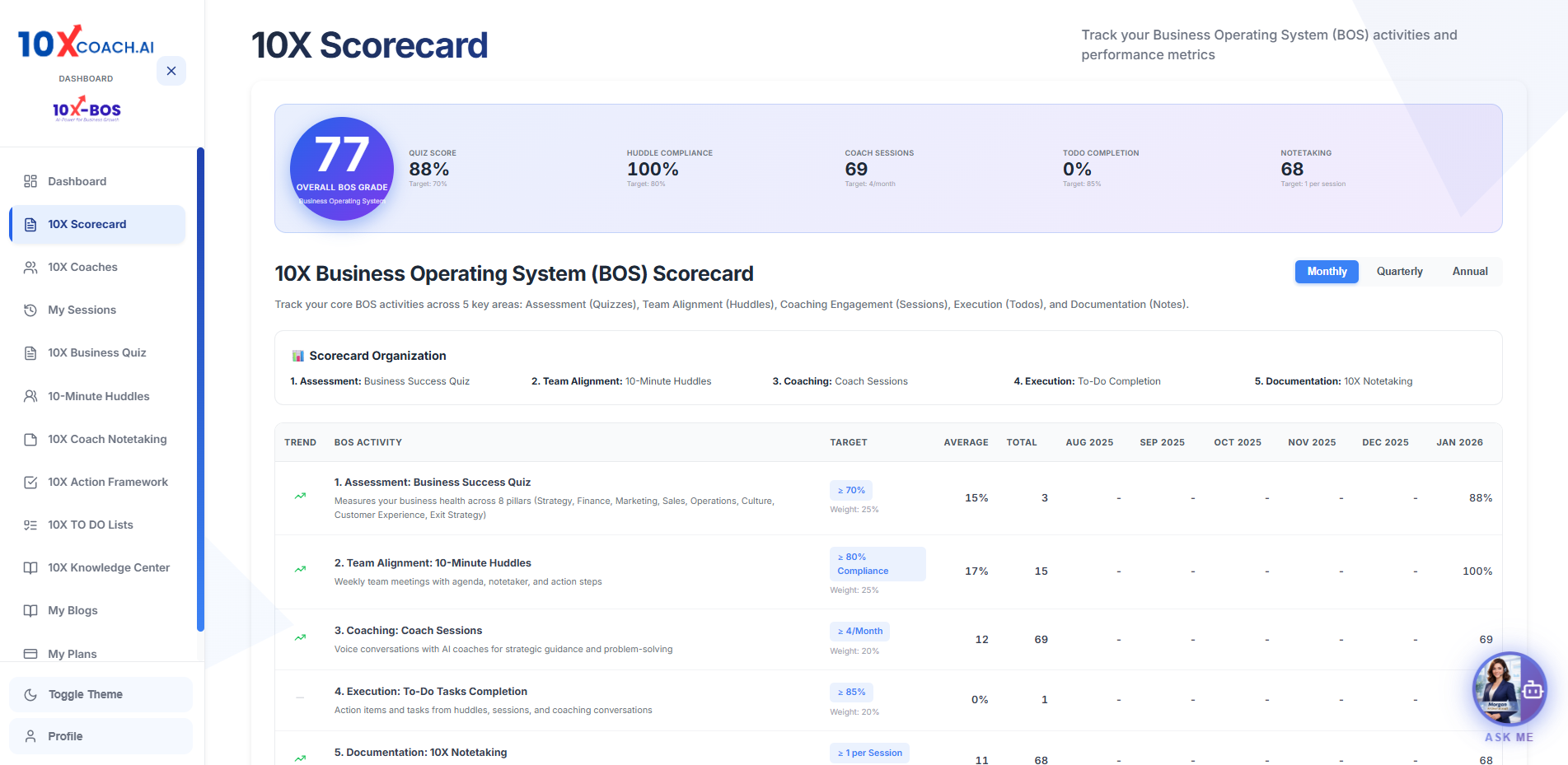Open the 10X Coach Notetaking page
This screenshot has width=1568, height=765.
click(106, 439)
